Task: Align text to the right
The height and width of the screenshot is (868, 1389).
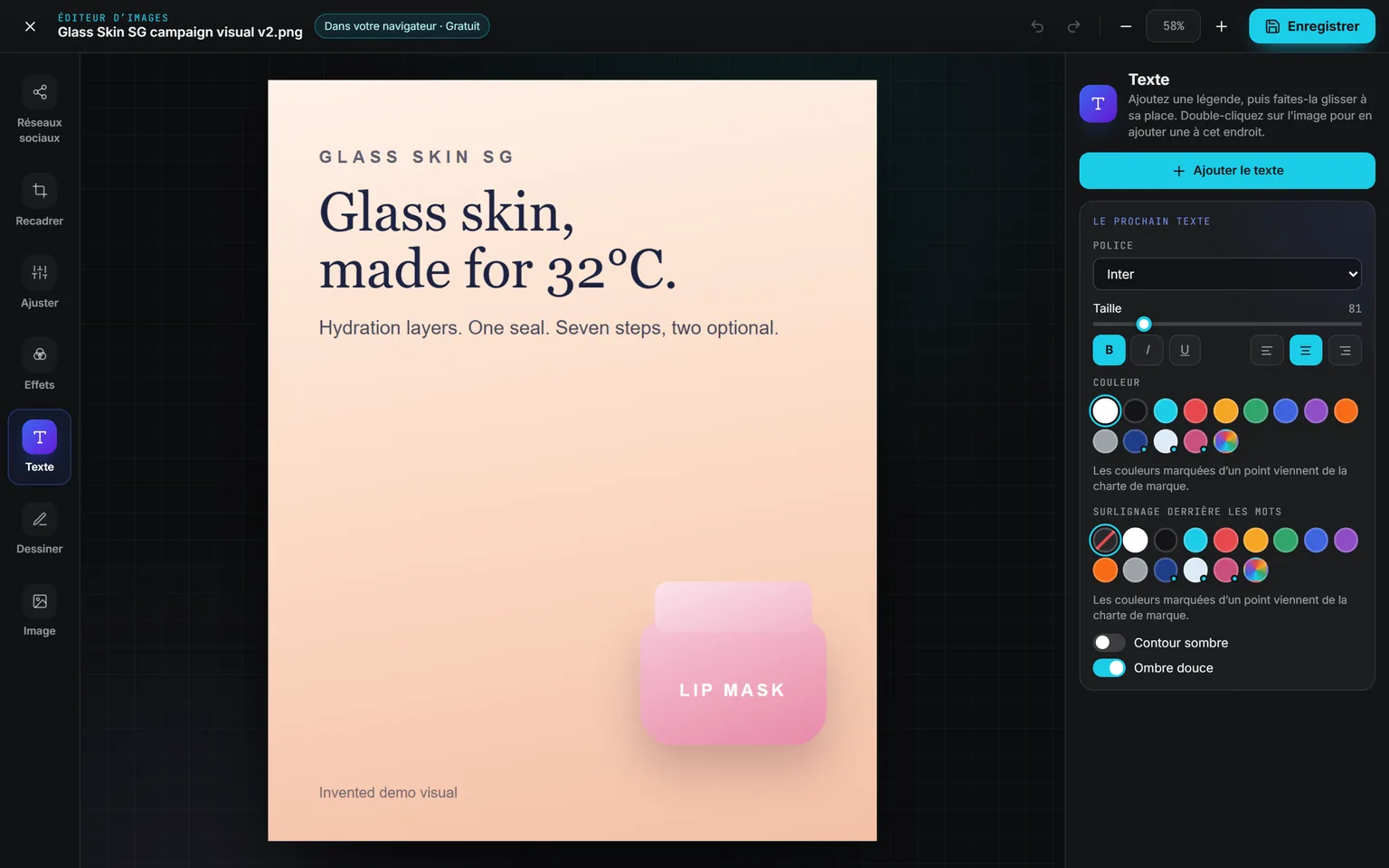Action: (x=1345, y=350)
